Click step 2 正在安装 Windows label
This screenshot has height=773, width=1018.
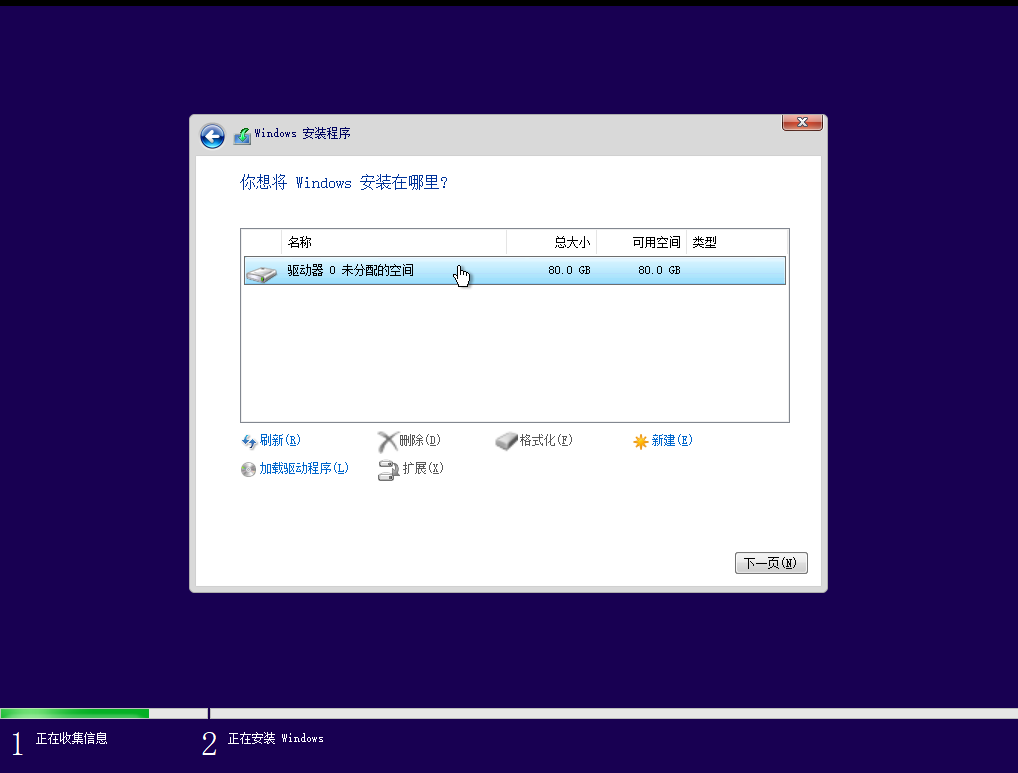pyautogui.click(x=275, y=738)
